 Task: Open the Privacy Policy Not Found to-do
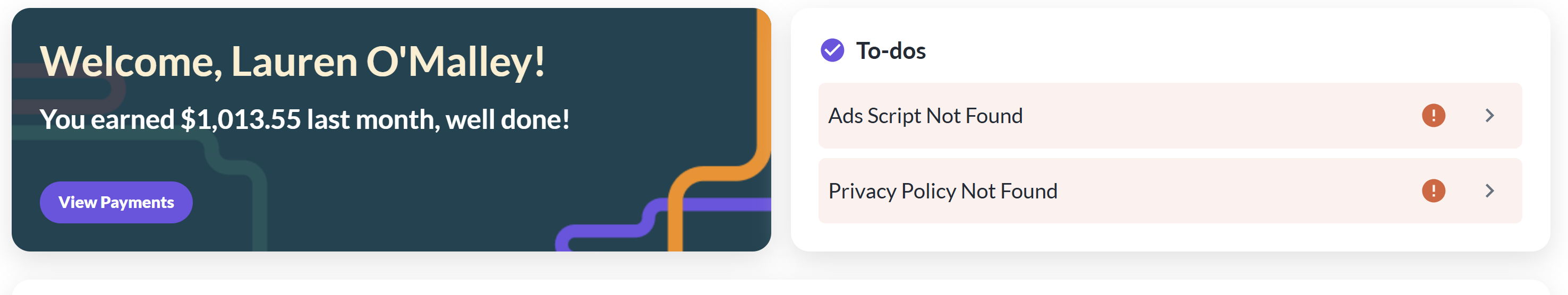(942, 191)
